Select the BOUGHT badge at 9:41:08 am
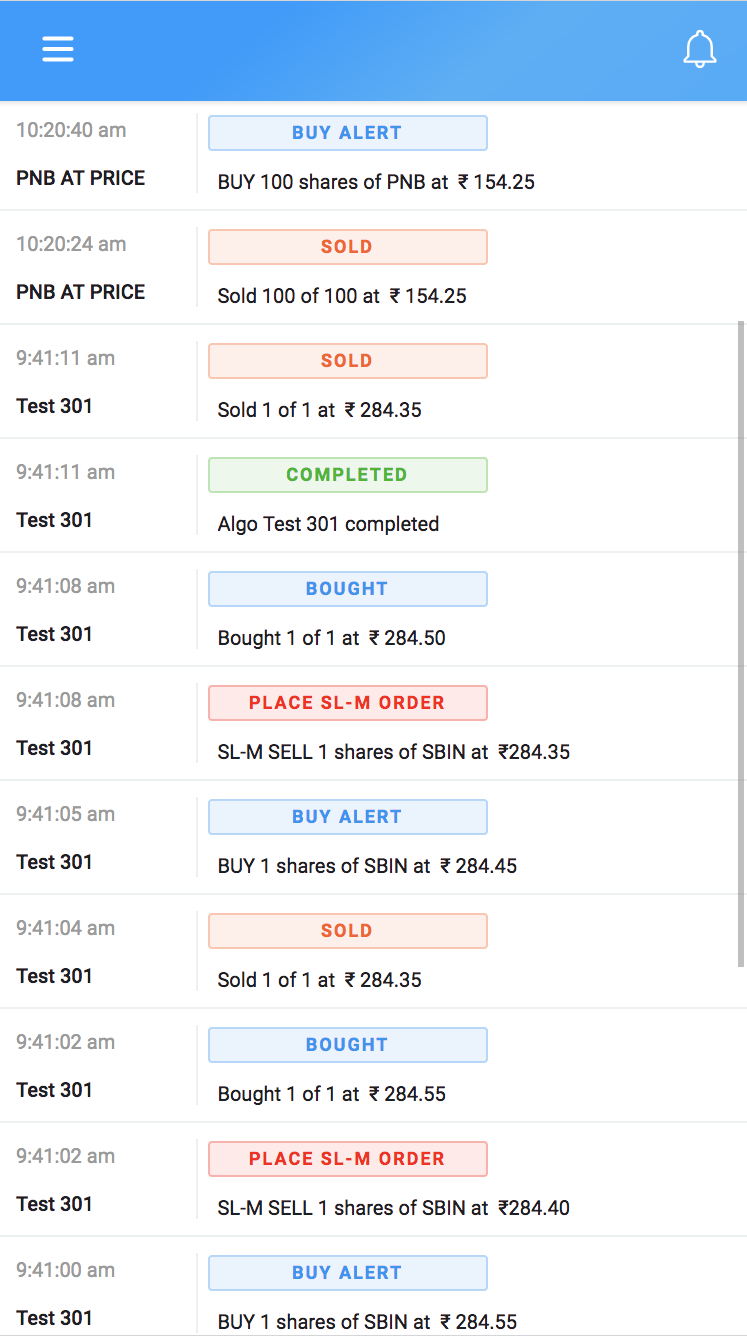 (348, 589)
